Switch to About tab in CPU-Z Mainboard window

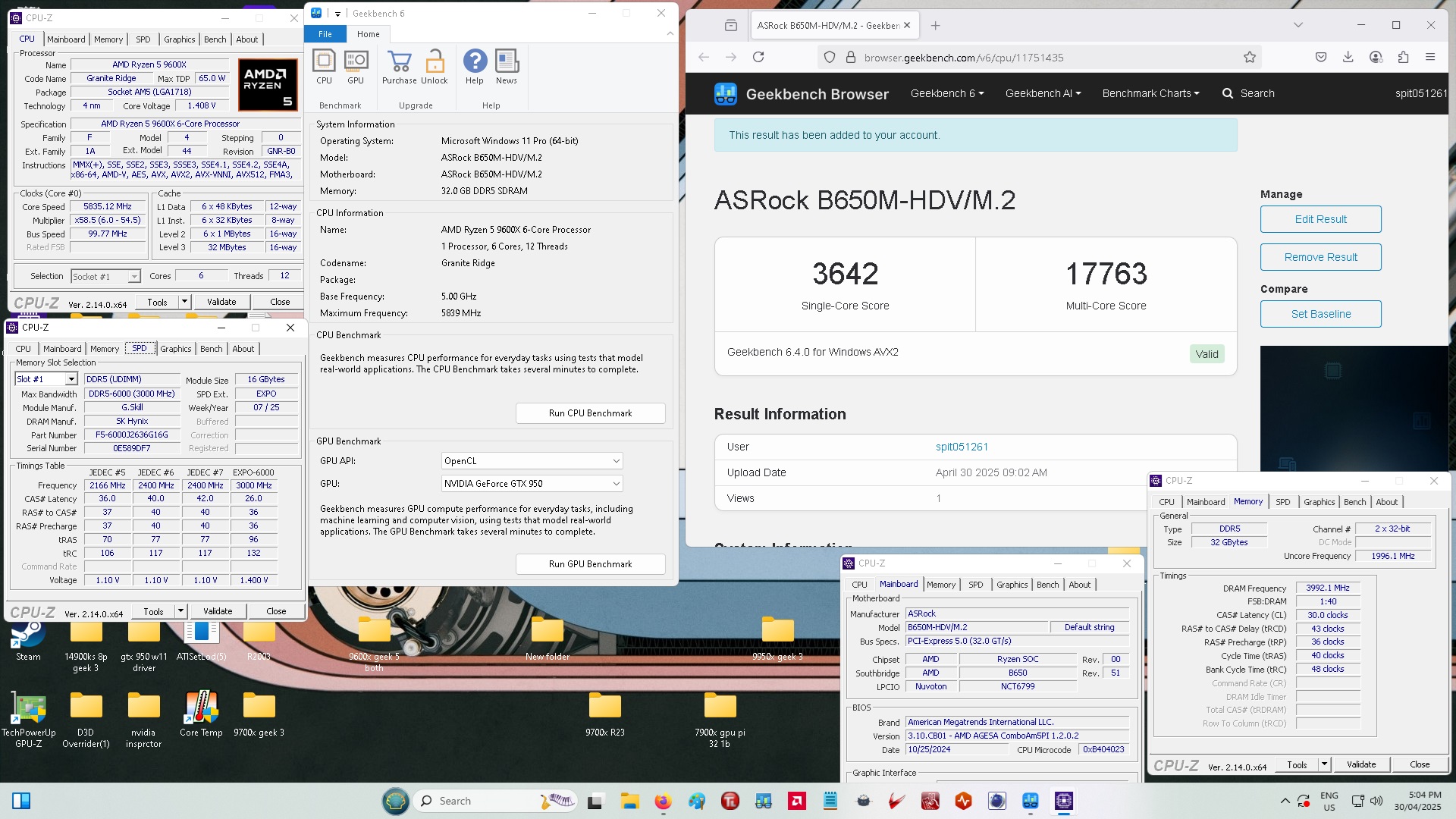[1080, 585]
